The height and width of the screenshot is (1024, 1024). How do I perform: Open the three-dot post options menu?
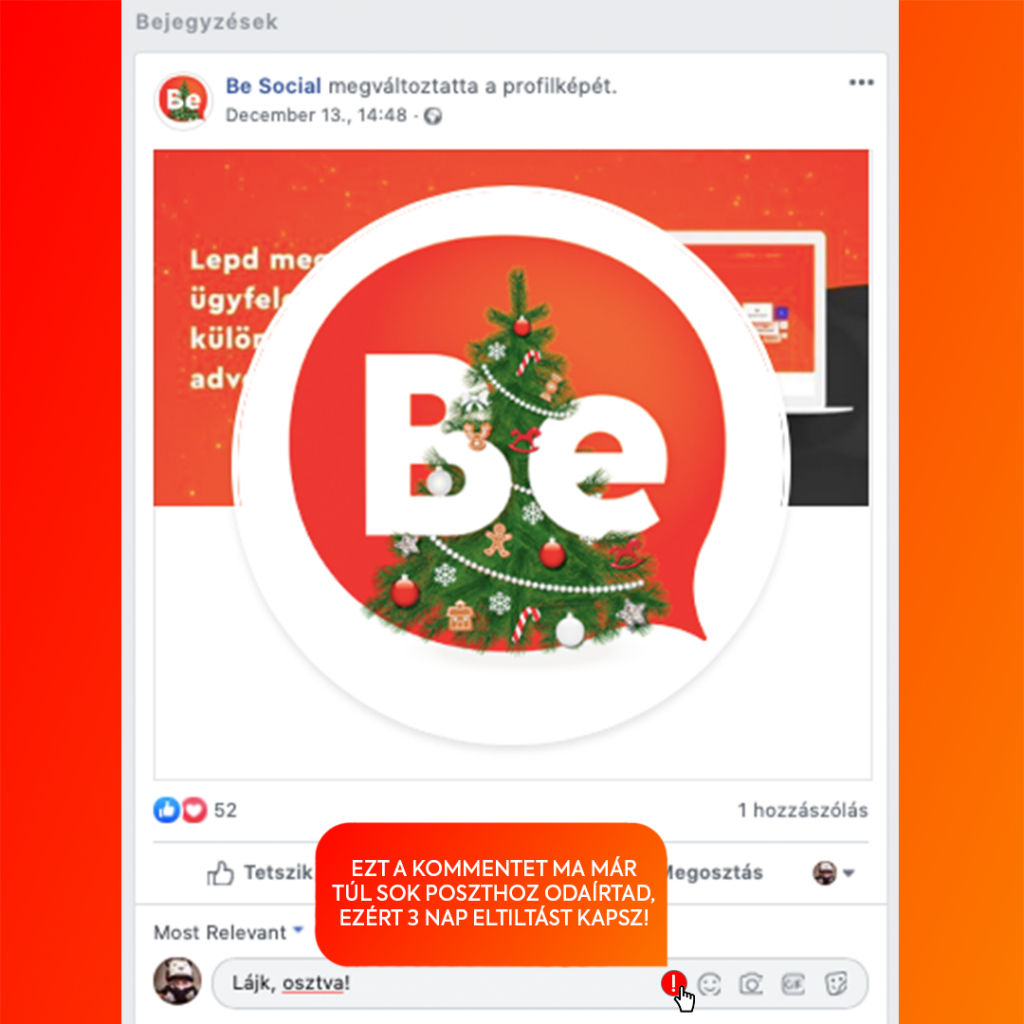tap(861, 83)
